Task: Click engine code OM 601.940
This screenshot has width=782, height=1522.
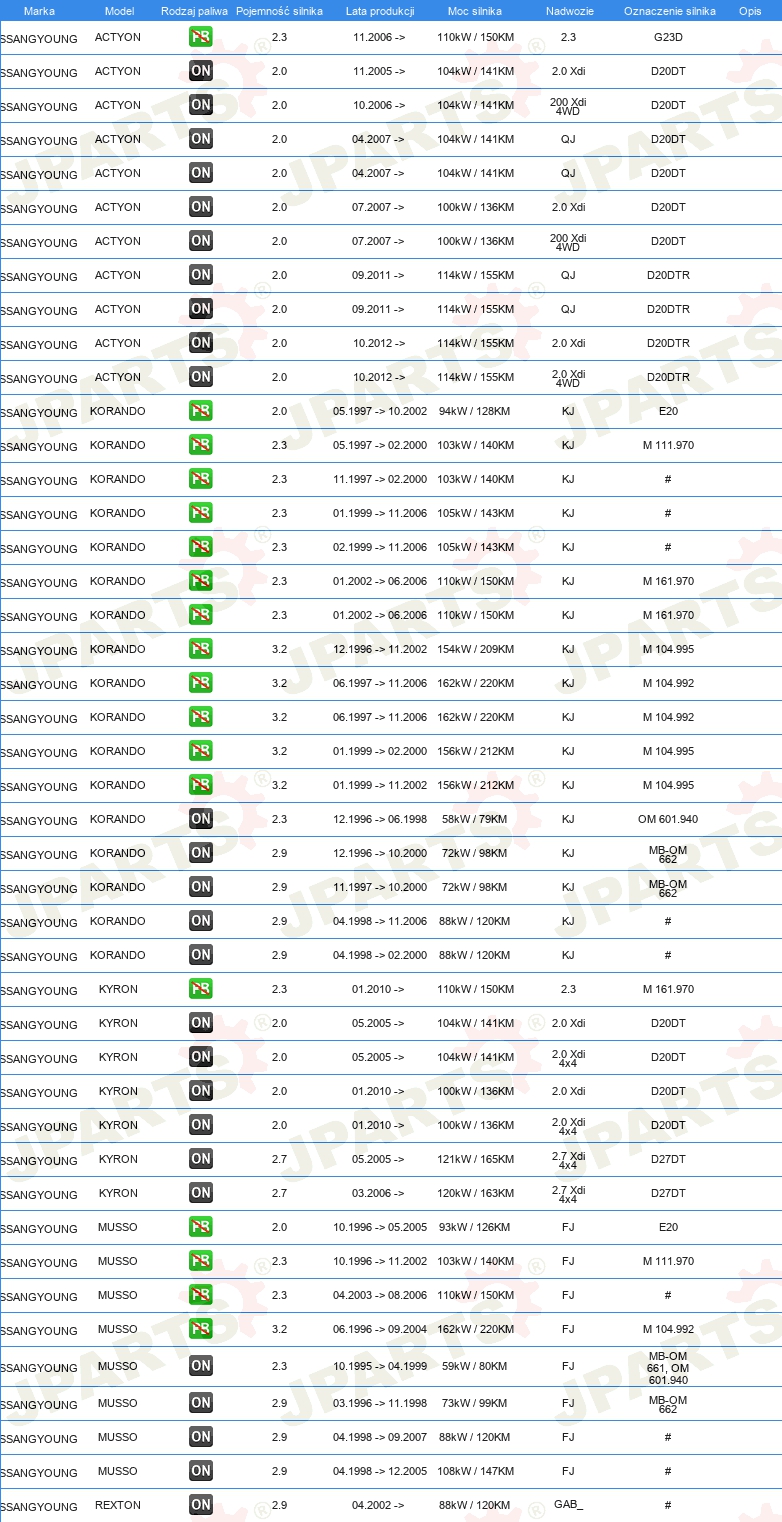Action: [668, 819]
